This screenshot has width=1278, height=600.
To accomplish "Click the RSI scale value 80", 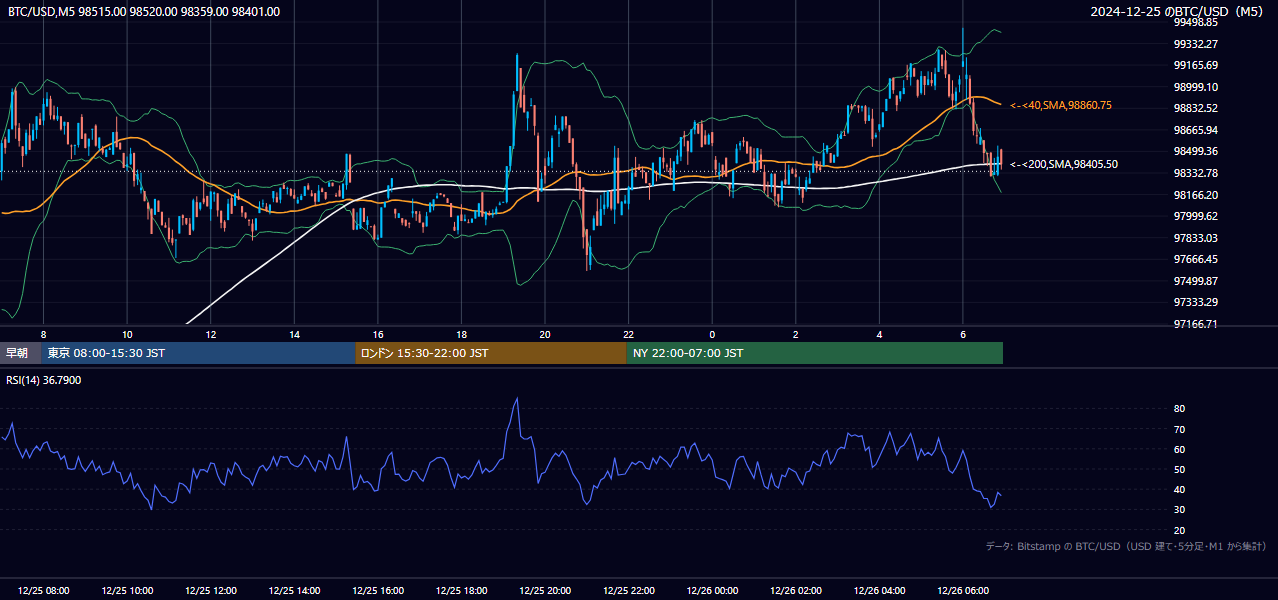I will 1179,409.
